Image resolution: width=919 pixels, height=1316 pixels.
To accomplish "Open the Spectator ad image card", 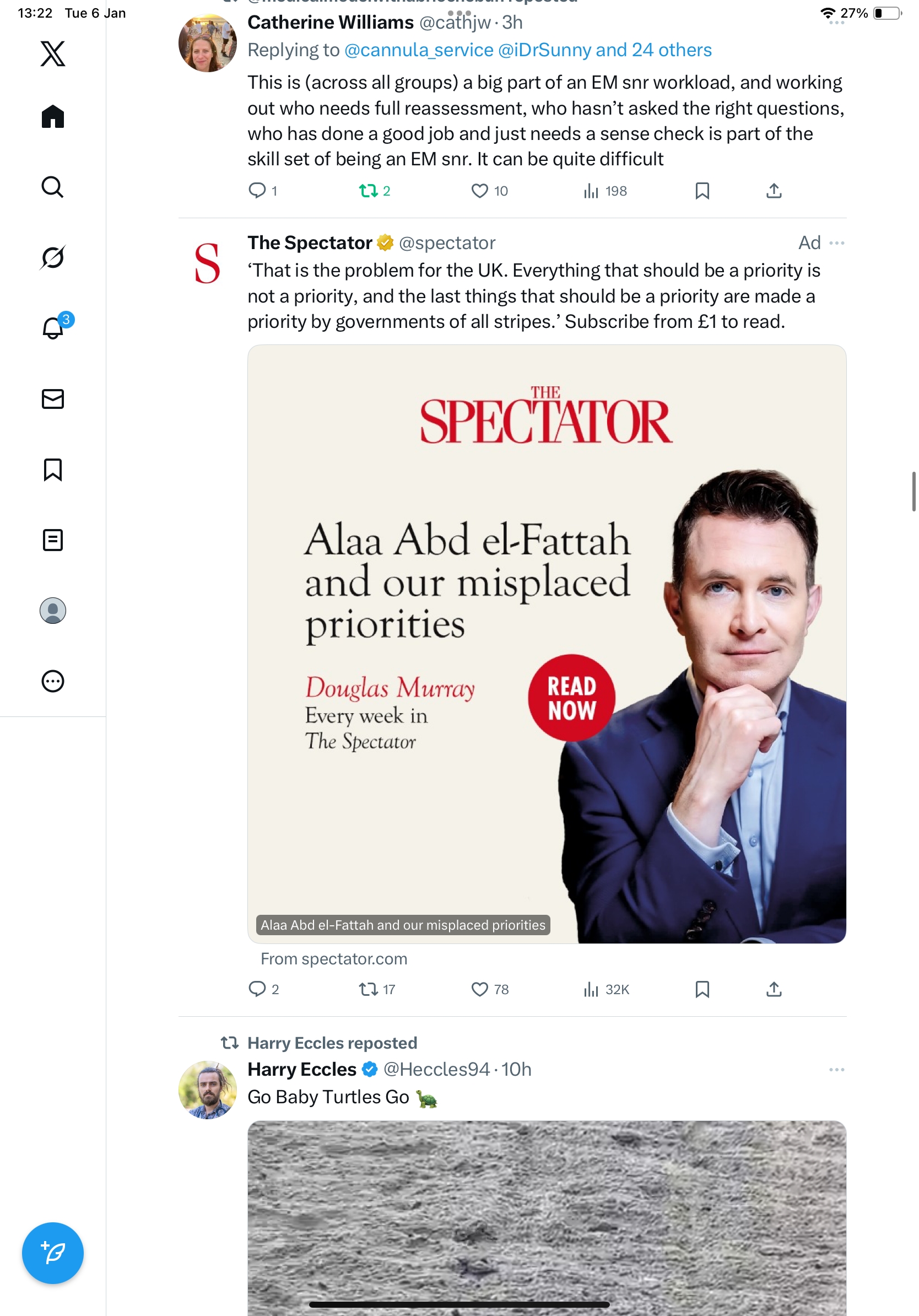I will point(547,644).
